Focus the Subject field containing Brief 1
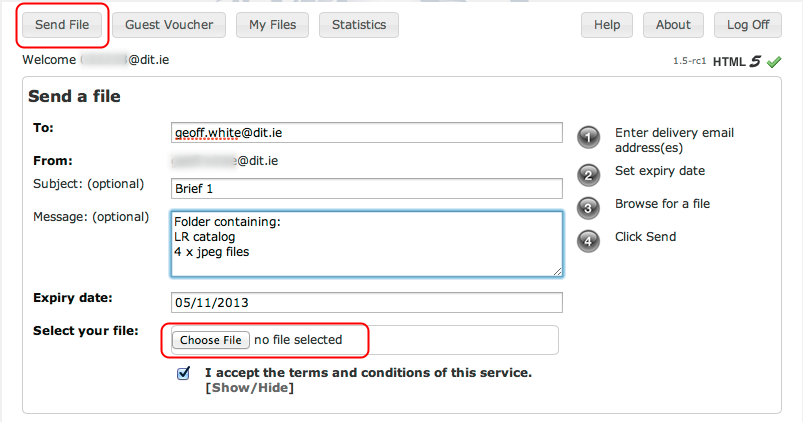 (x=366, y=189)
